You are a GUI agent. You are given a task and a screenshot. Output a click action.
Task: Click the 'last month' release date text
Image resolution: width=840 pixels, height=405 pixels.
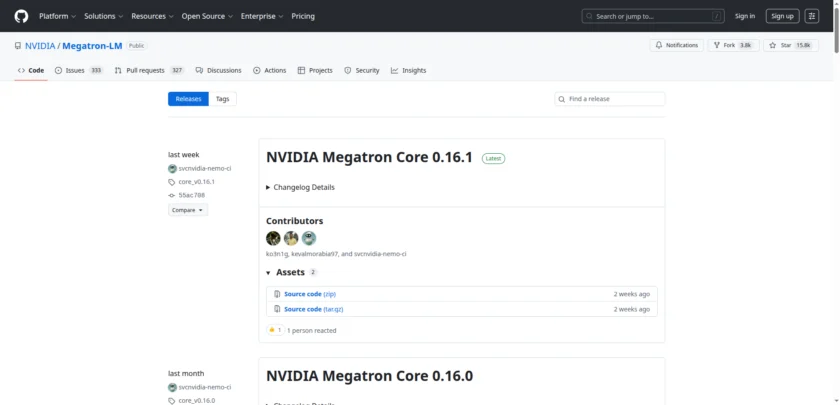(186, 373)
